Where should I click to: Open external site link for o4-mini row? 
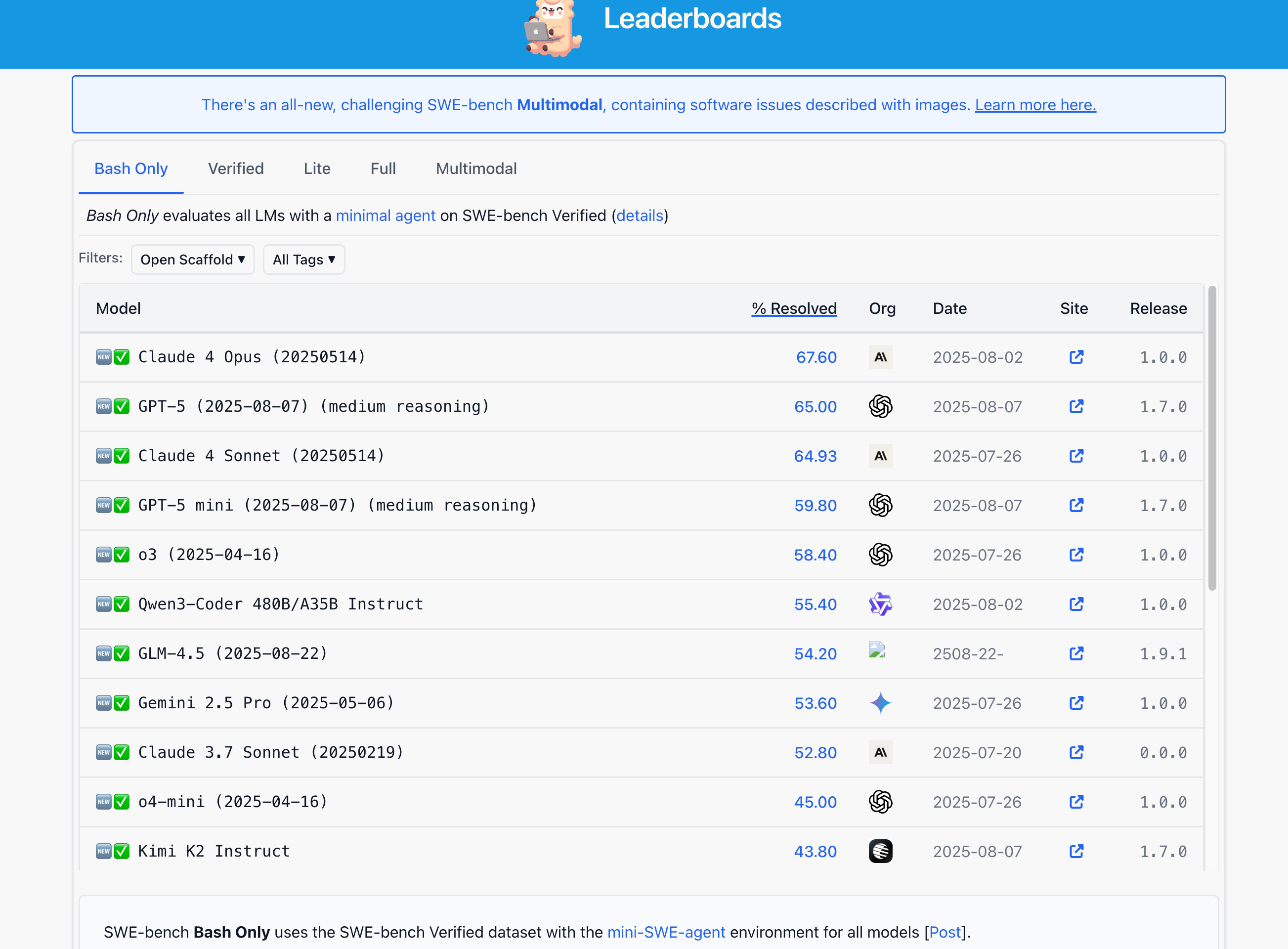click(x=1076, y=802)
